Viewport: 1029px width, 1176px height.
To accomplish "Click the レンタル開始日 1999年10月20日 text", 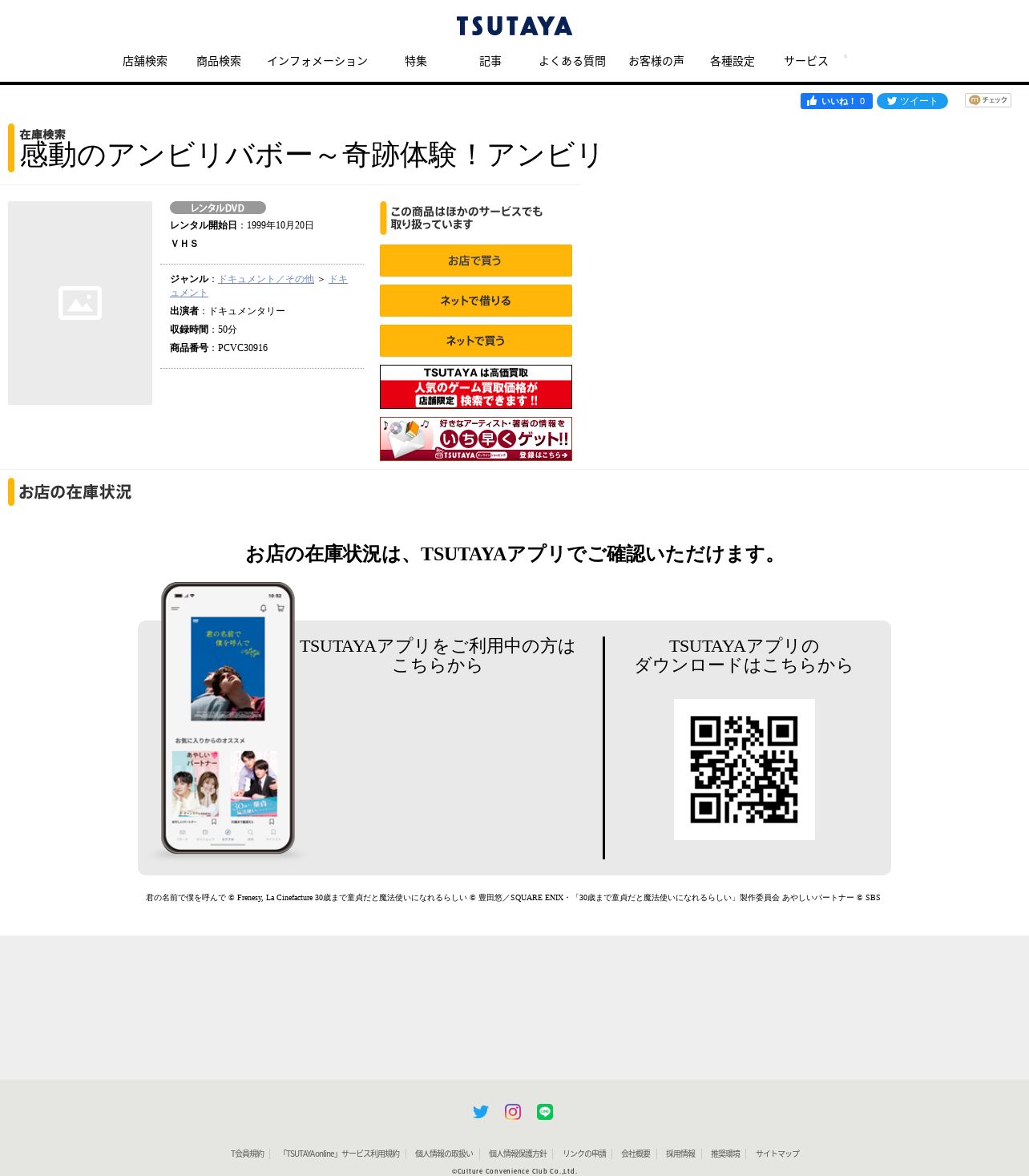I will point(242,225).
